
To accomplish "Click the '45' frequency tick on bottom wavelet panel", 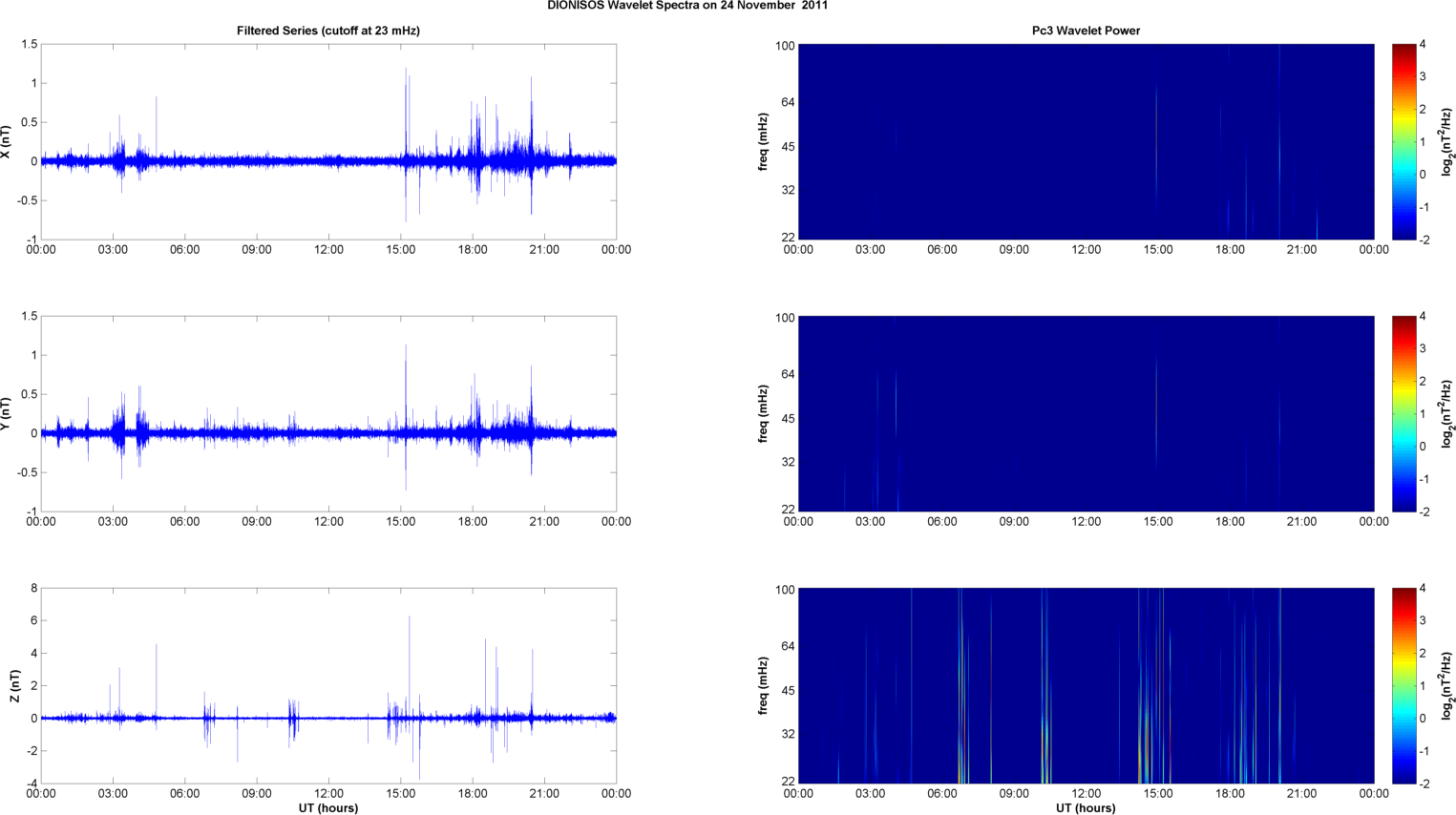I will click(789, 691).
